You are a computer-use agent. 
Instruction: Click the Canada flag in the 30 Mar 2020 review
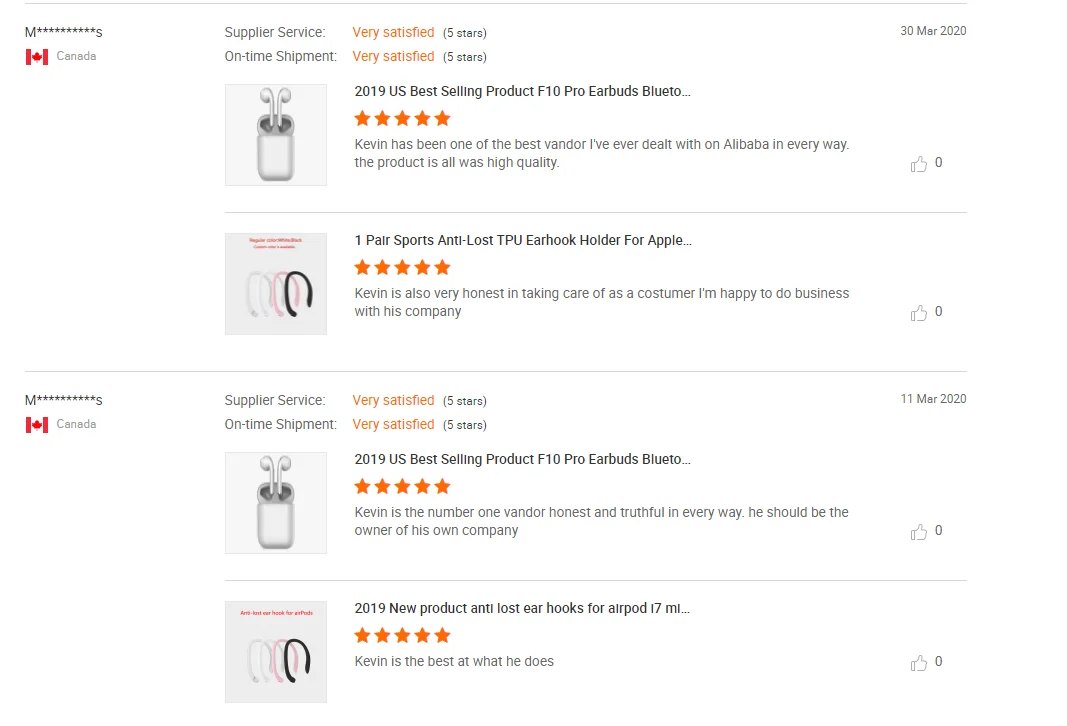point(37,57)
